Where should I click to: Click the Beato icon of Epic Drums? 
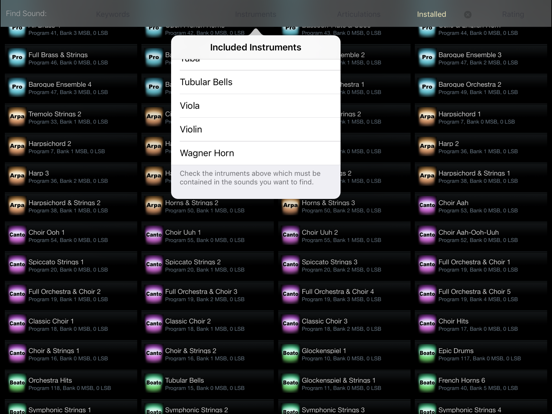point(427,353)
